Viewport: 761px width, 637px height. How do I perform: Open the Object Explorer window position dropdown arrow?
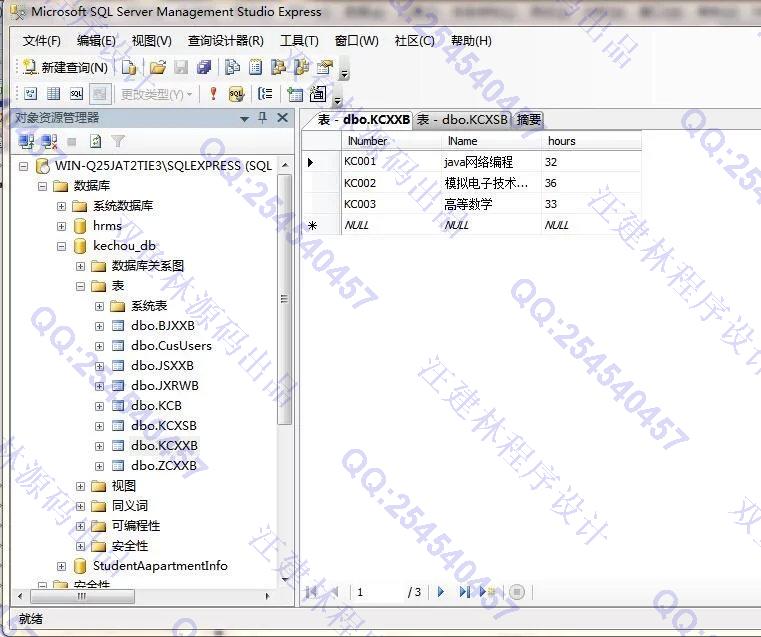[x=245, y=118]
